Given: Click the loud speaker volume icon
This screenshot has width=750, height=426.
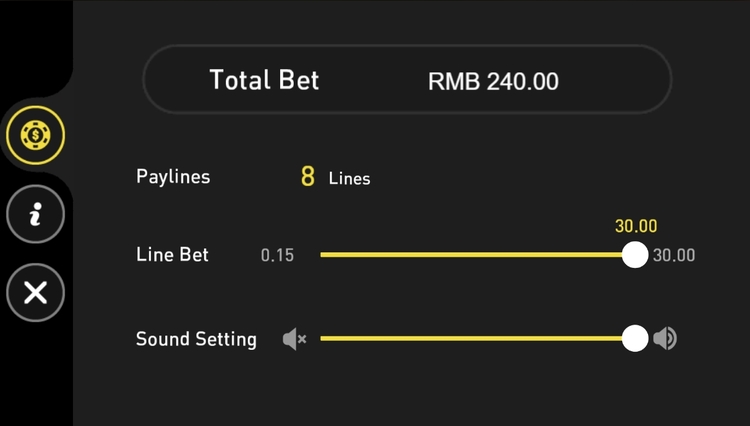Looking at the screenshot, I should click(665, 339).
